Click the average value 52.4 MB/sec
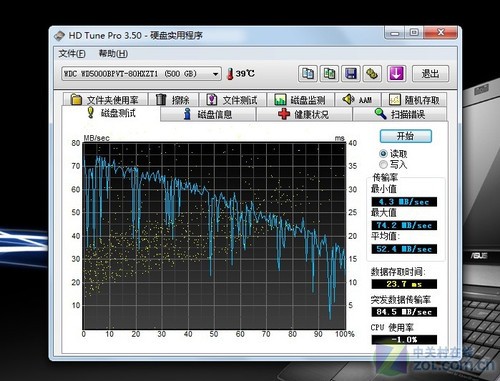Image resolution: width=500 pixels, height=381 pixels. pyautogui.click(x=404, y=249)
